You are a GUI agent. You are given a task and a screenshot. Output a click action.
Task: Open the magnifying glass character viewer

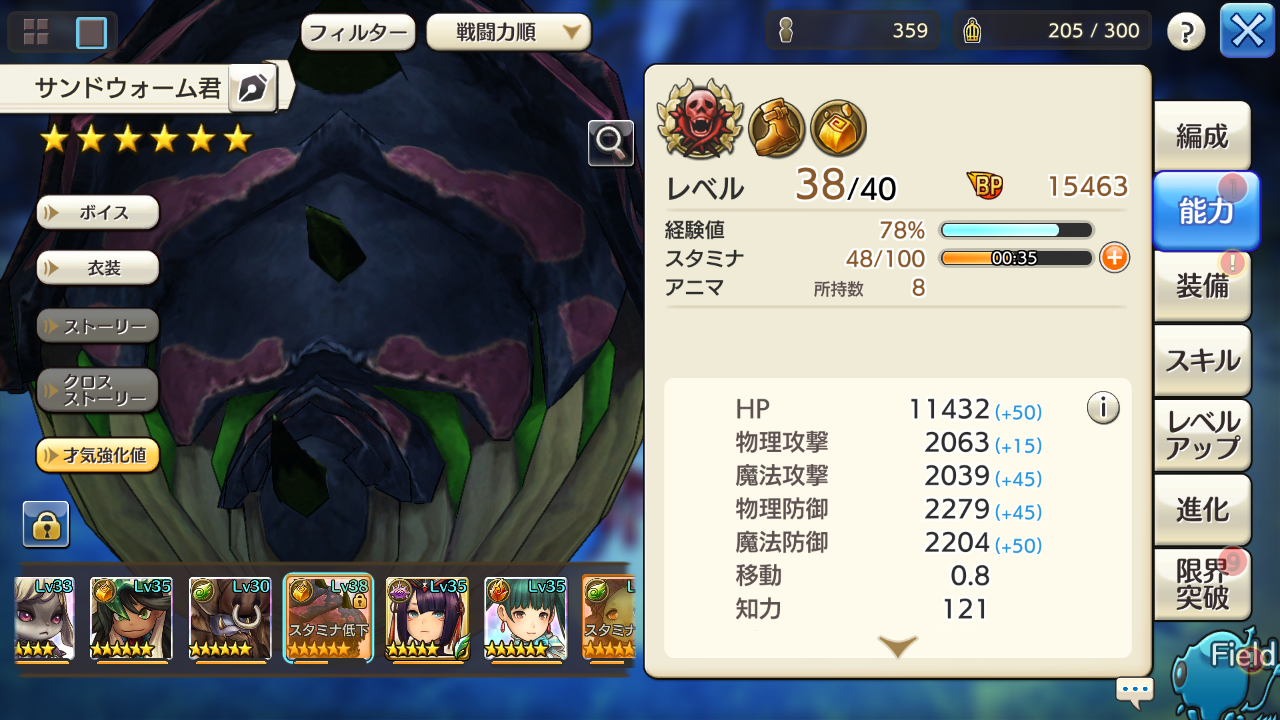pos(611,143)
